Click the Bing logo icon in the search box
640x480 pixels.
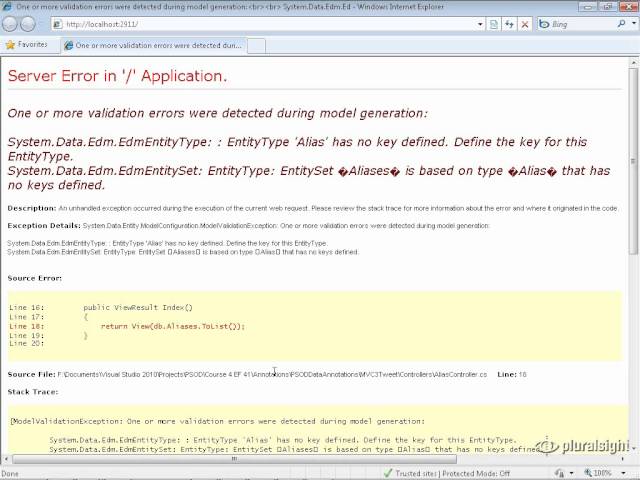click(544, 24)
